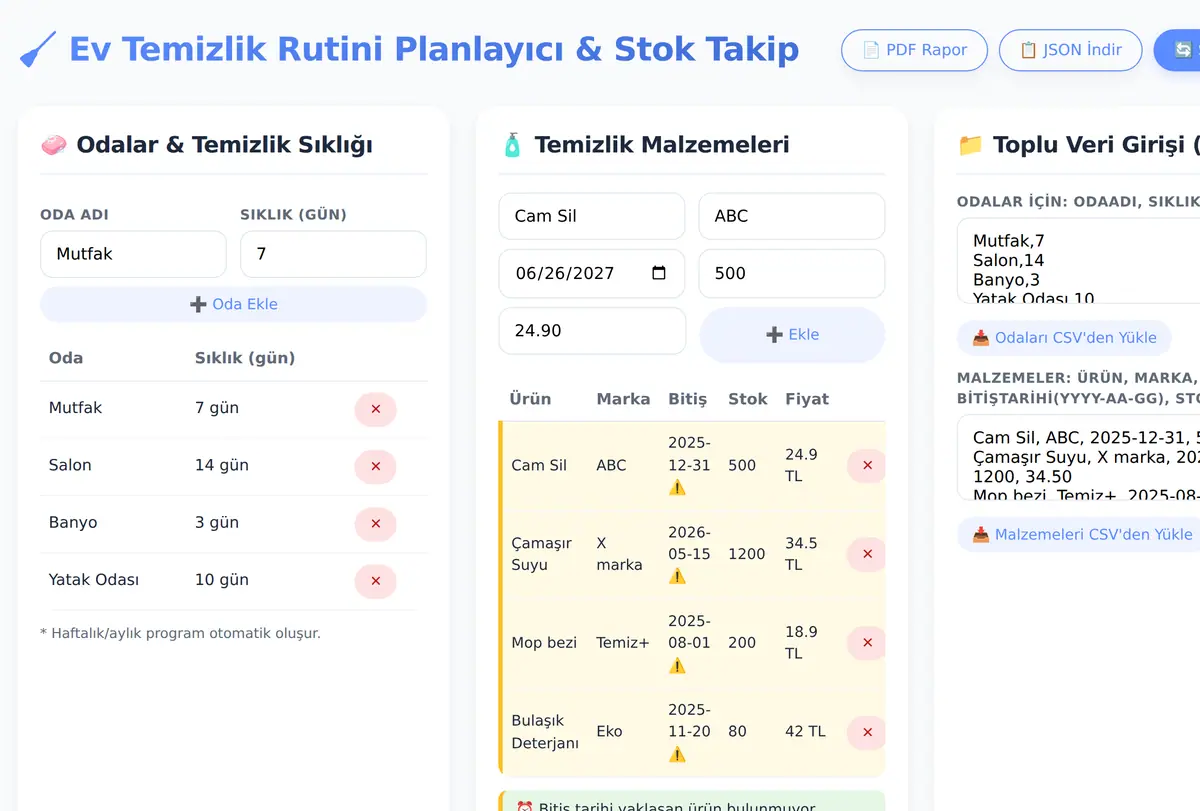Click the Stok column header
1200x811 pixels.
(x=748, y=399)
